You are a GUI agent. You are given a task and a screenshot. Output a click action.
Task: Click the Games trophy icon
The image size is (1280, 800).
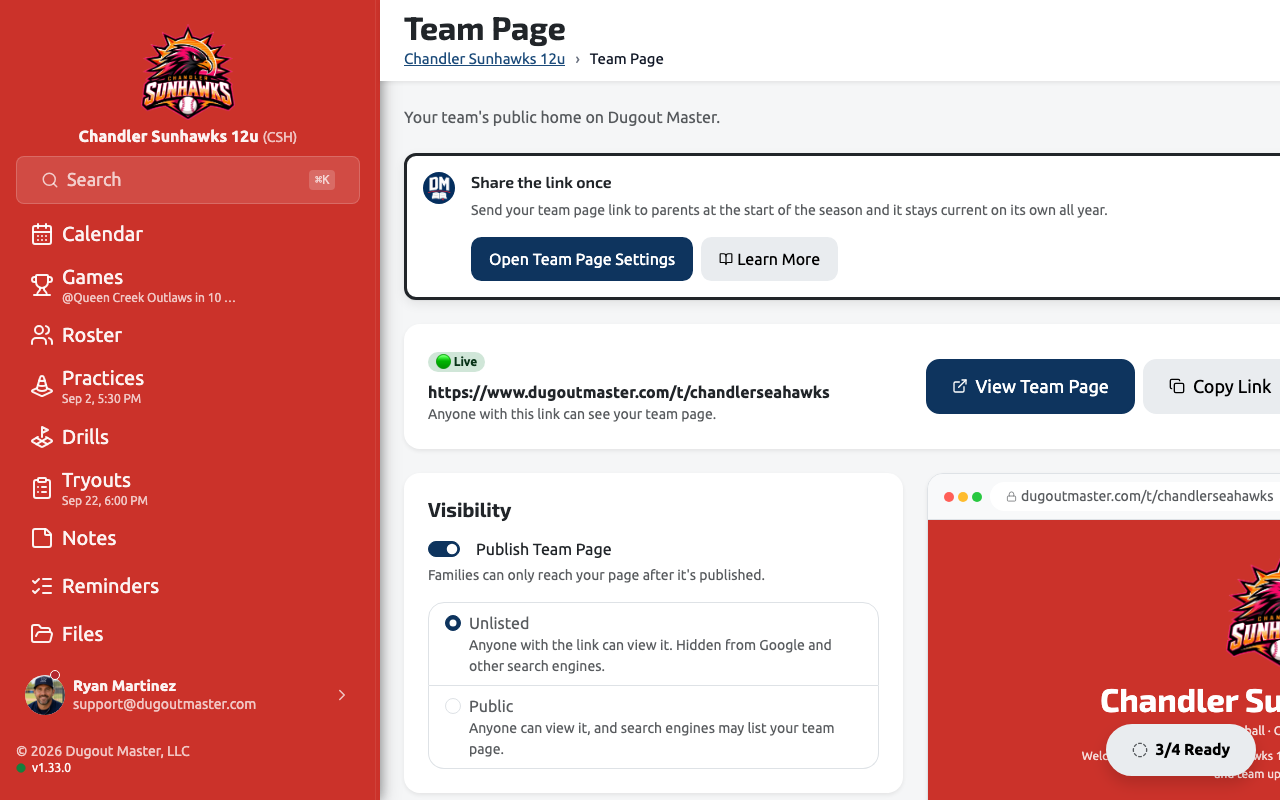click(42, 285)
